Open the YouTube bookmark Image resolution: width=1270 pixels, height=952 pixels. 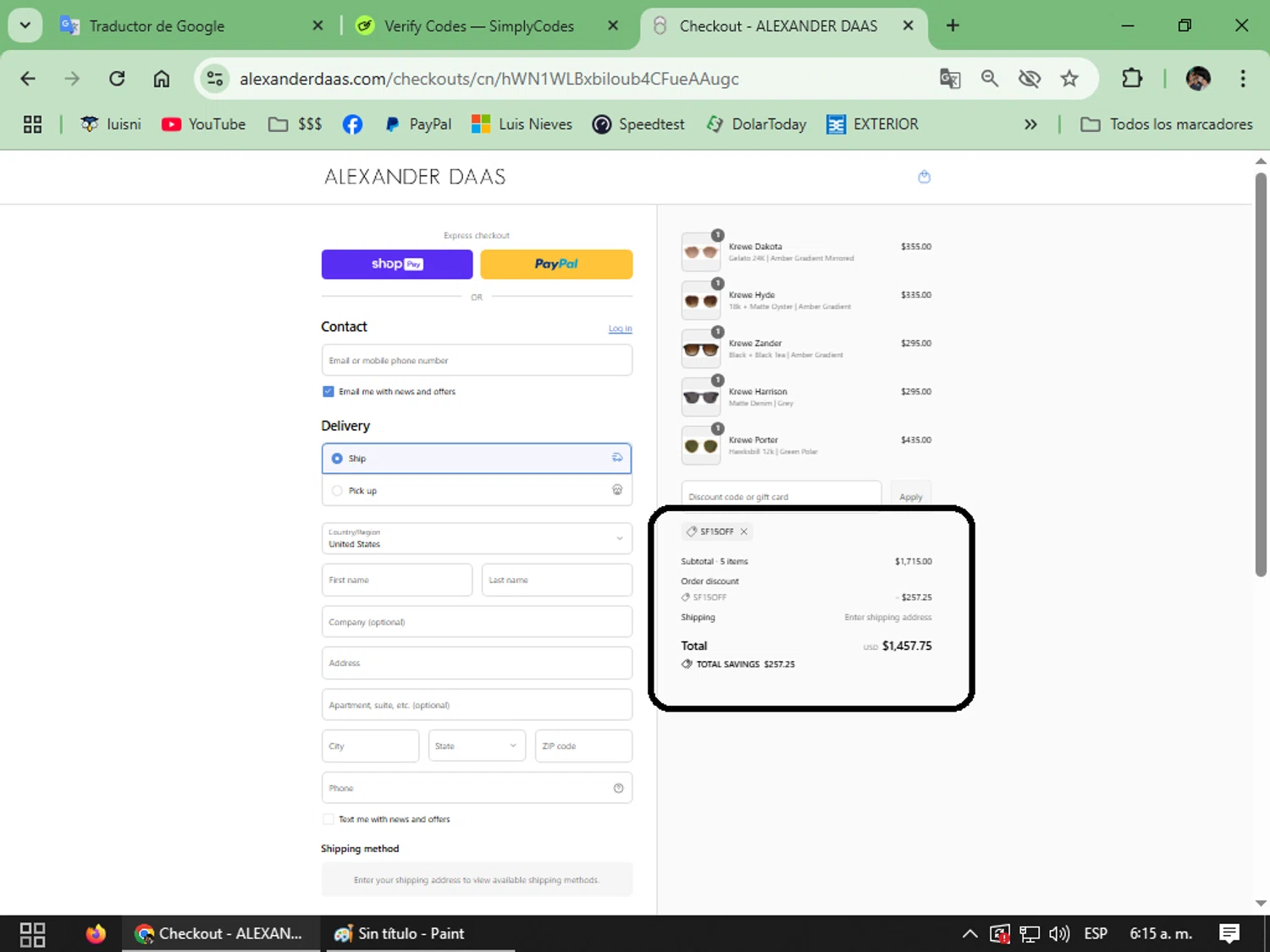pos(203,124)
